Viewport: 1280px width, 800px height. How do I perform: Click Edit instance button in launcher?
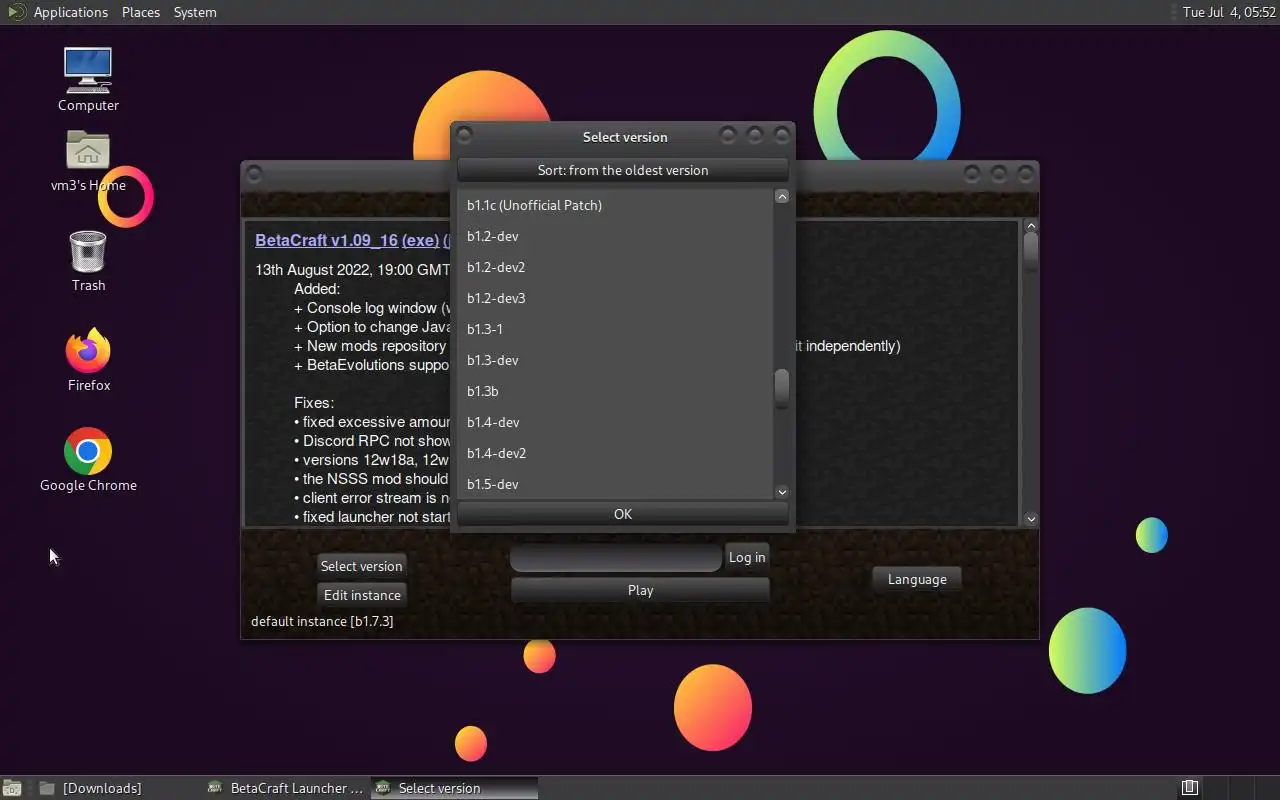362,595
